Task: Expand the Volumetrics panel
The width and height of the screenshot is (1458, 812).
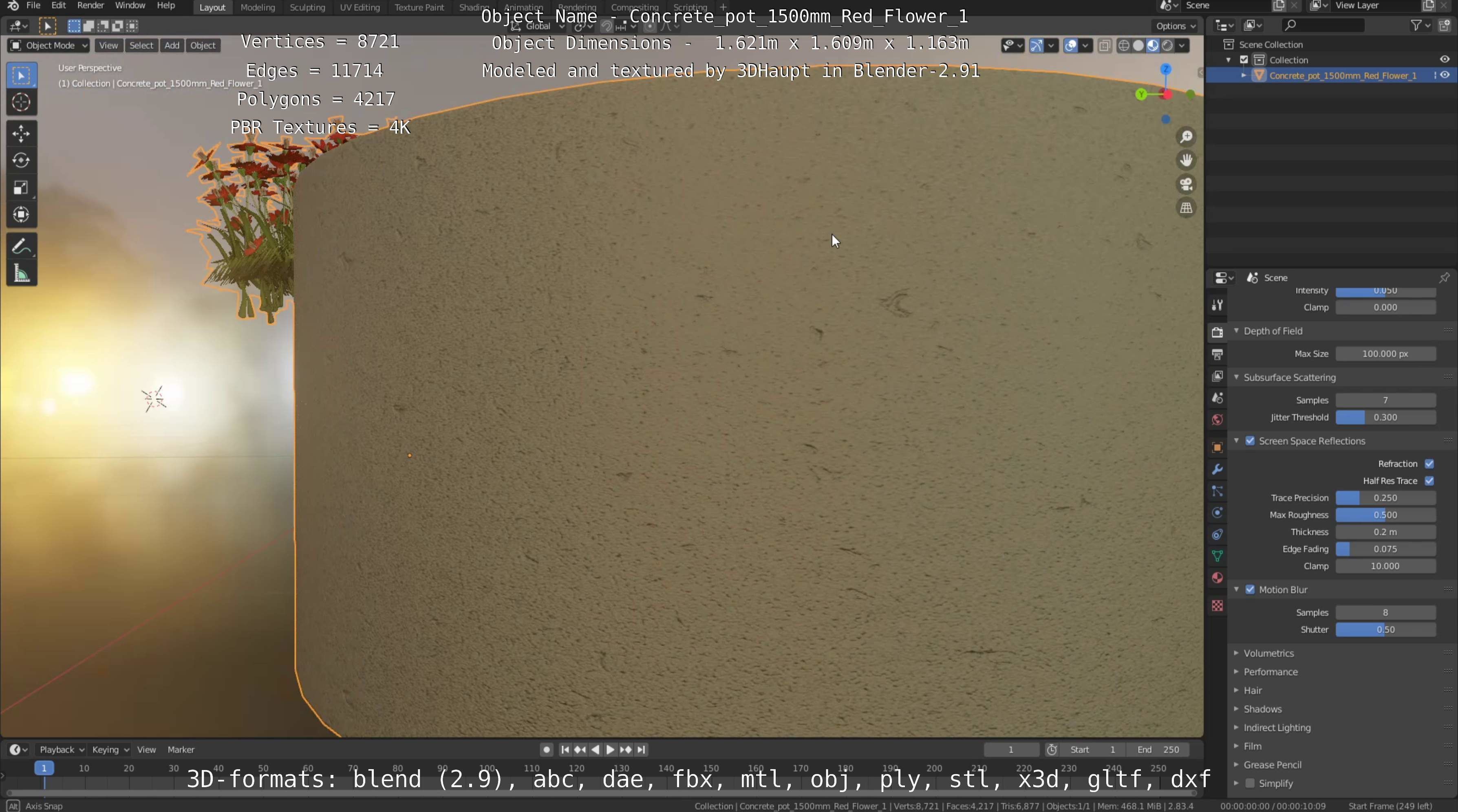Action: point(1268,653)
